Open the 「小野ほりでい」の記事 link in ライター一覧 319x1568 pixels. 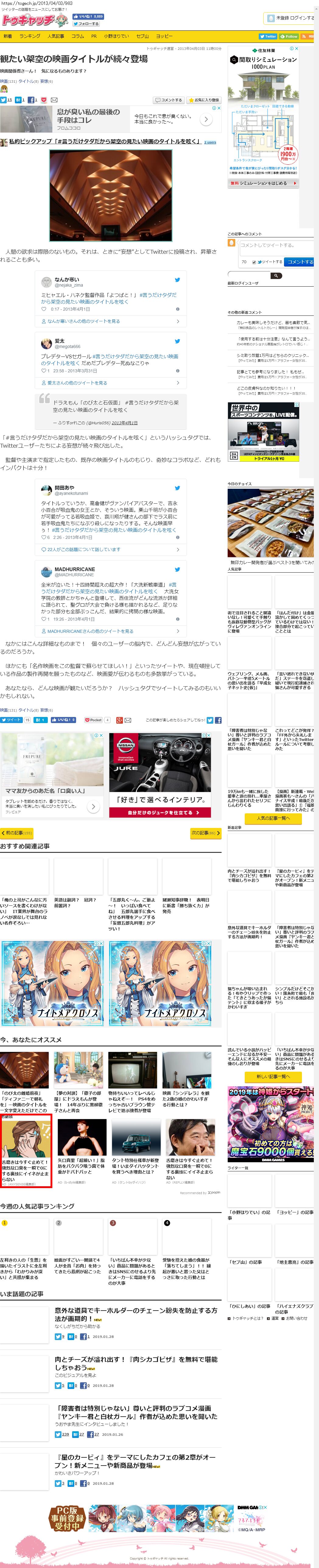pyautogui.click(x=249, y=1214)
